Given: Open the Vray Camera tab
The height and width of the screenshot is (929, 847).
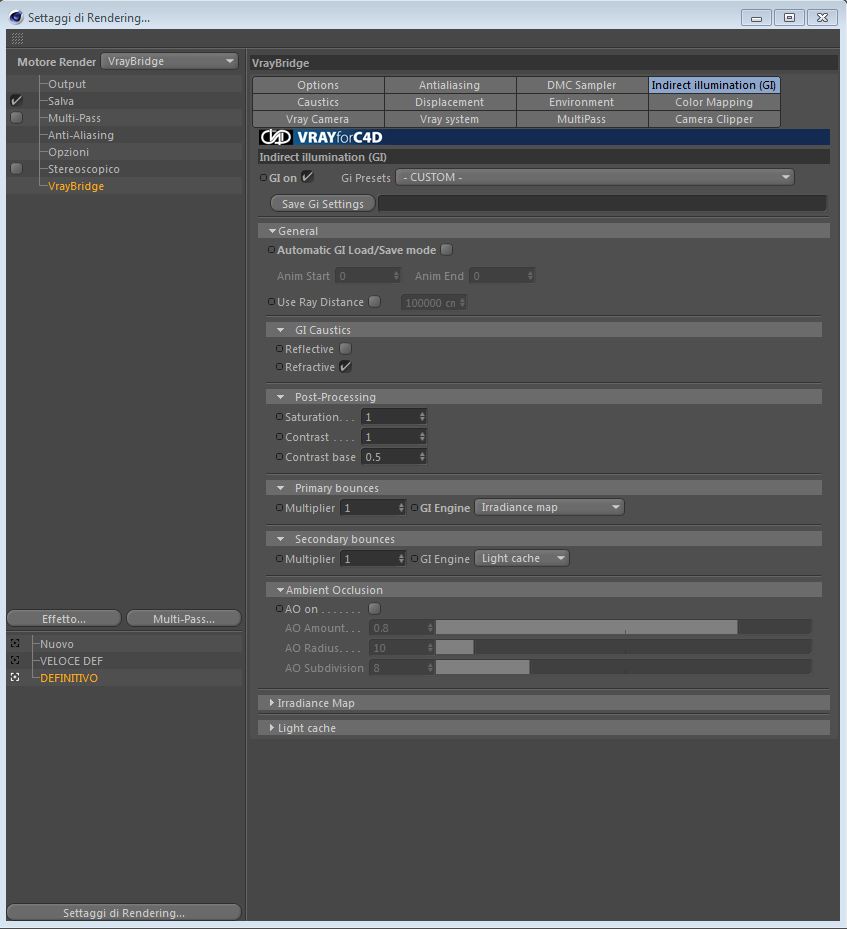Looking at the screenshot, I should pyautogui.click(x=318, y=119).
